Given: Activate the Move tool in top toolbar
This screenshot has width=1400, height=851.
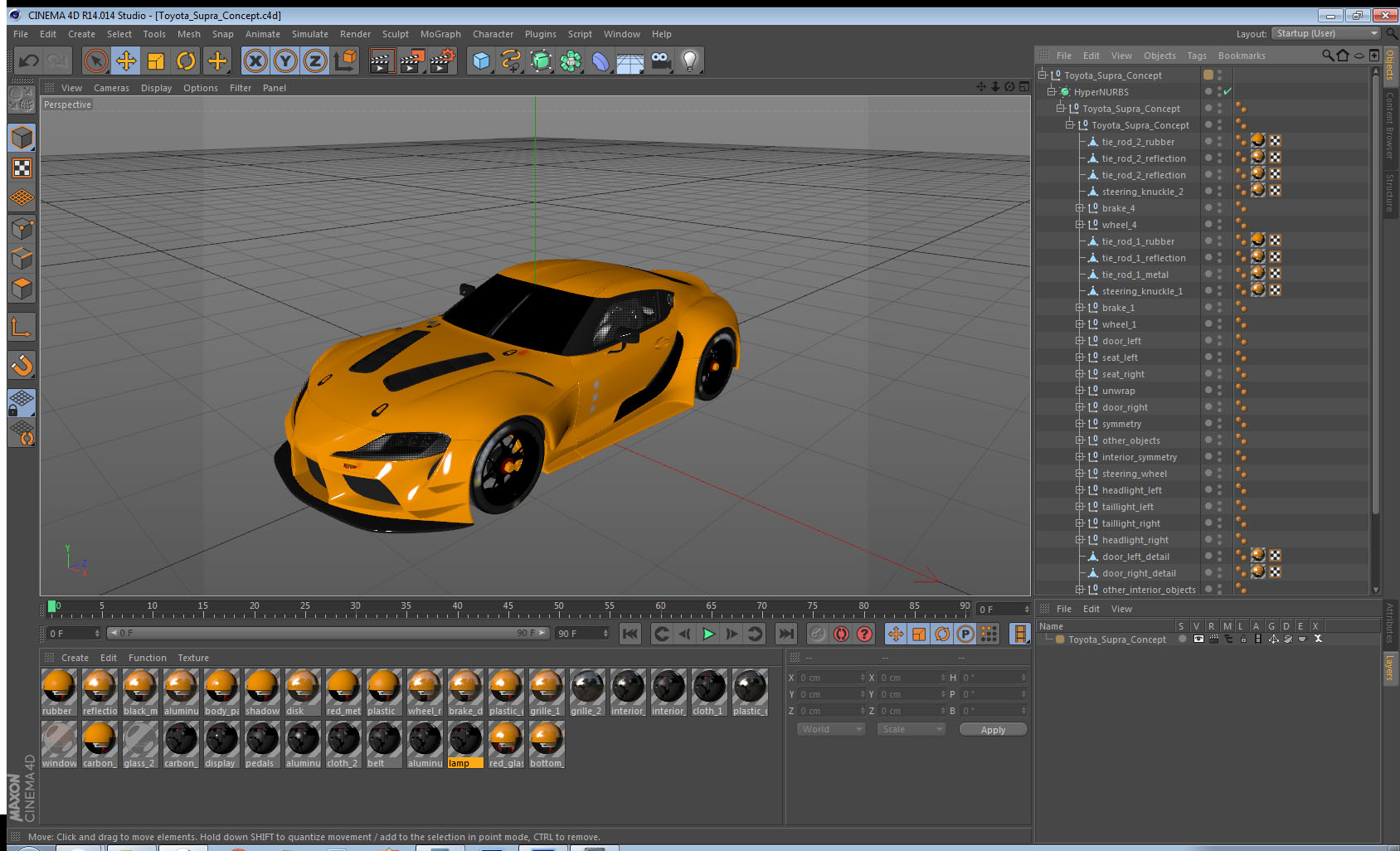Looking at the screenshot, I should point(126,61).
